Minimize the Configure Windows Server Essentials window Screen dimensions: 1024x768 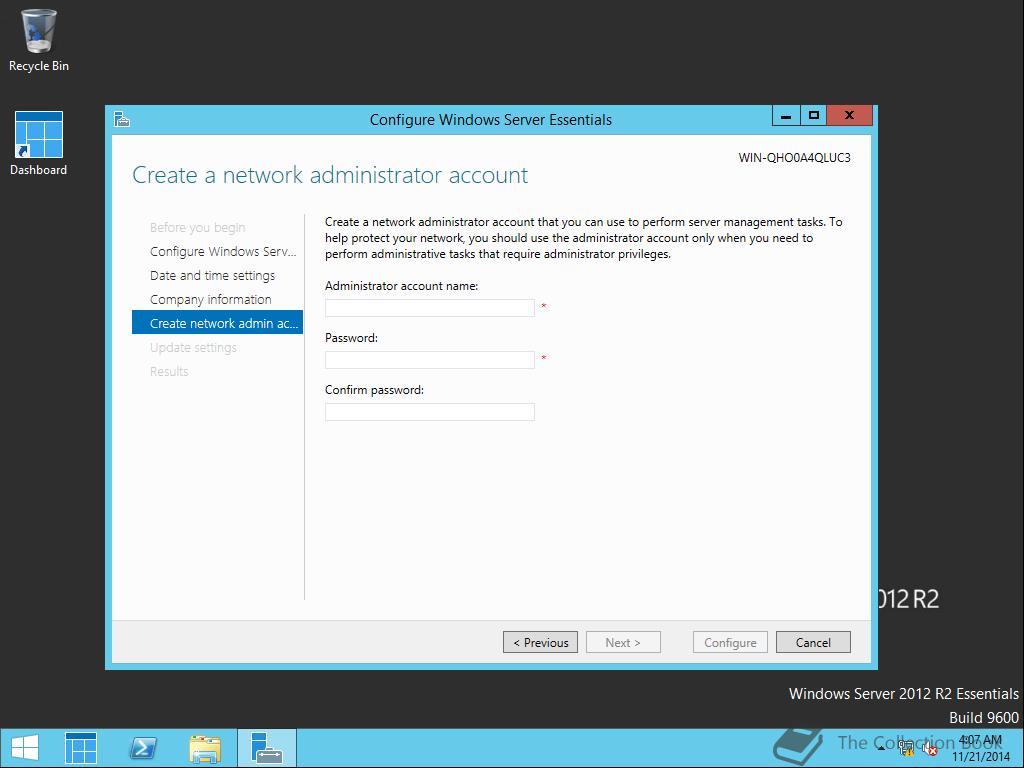(x=786, y=116)
